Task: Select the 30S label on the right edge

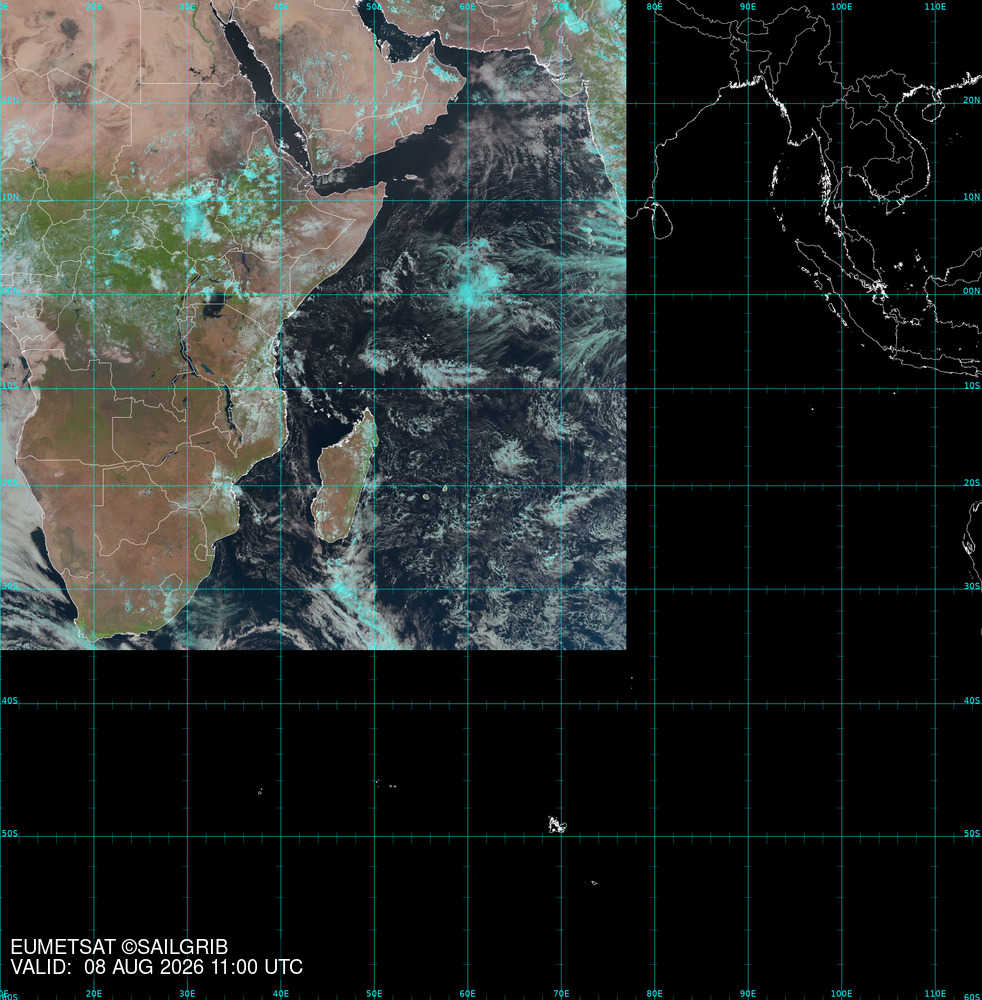Action: pyautogui.click(x=972, y=585)
